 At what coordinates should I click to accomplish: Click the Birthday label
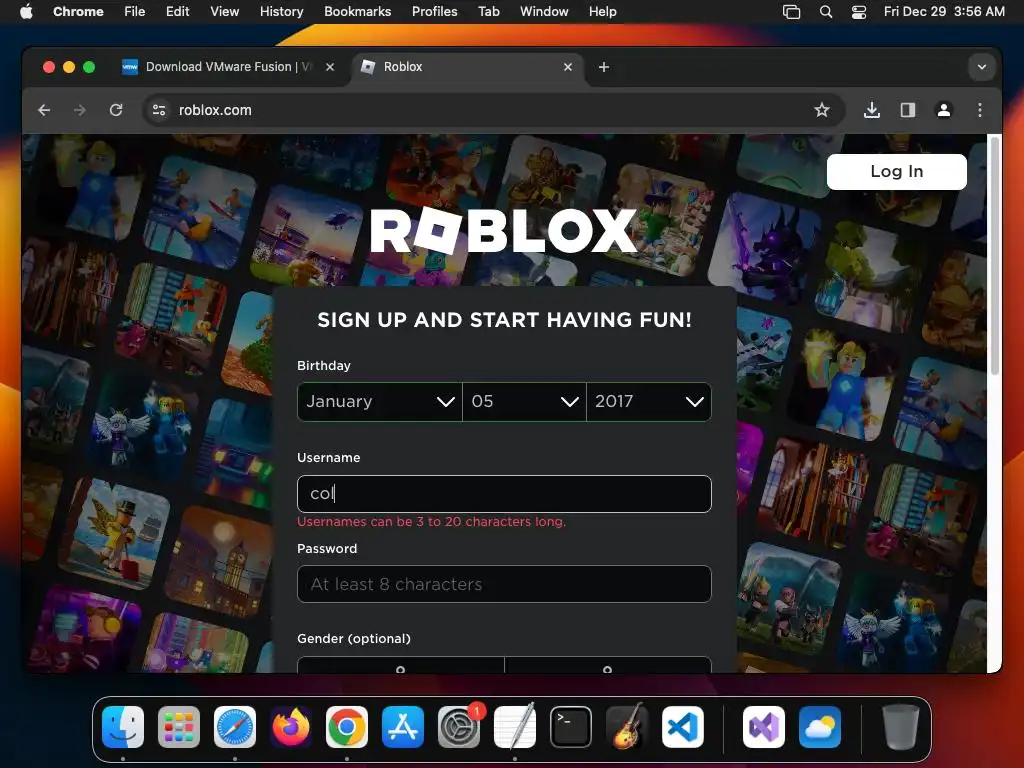pos(324,366)
